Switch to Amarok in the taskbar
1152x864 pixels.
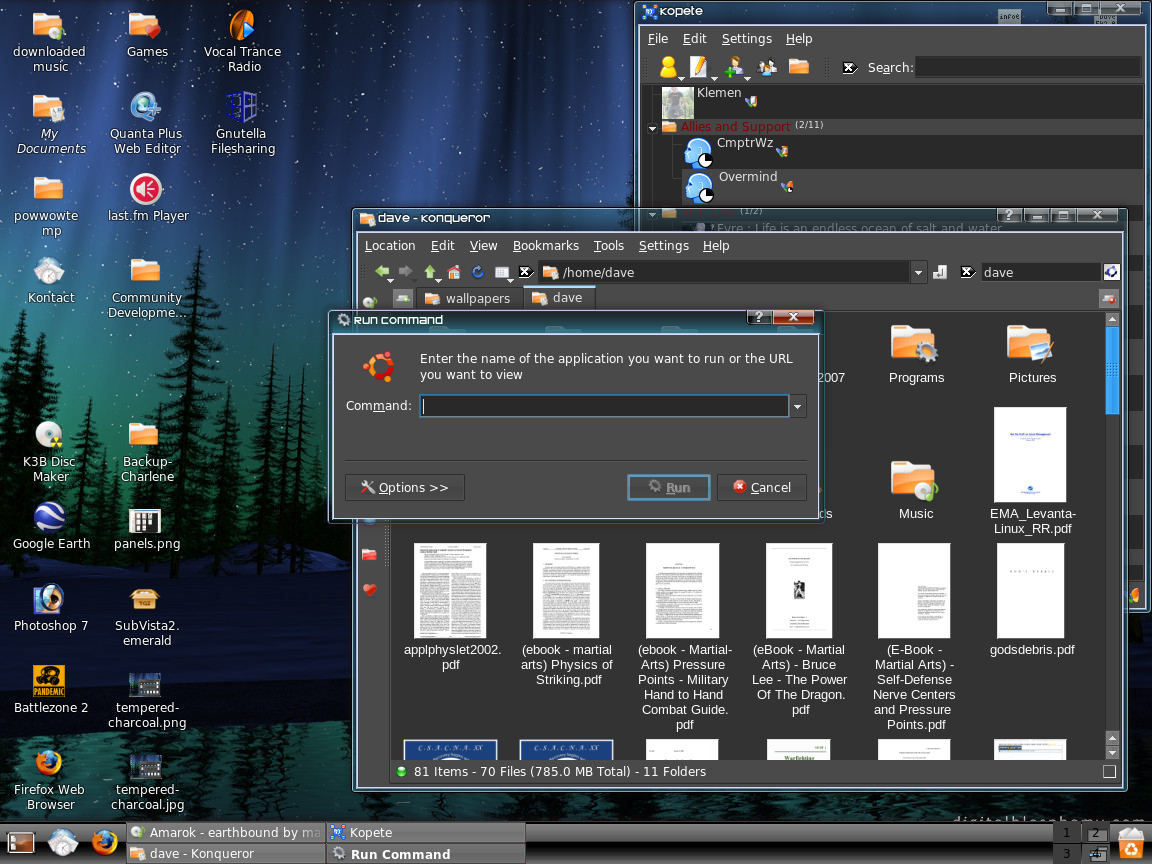point(226,832)
